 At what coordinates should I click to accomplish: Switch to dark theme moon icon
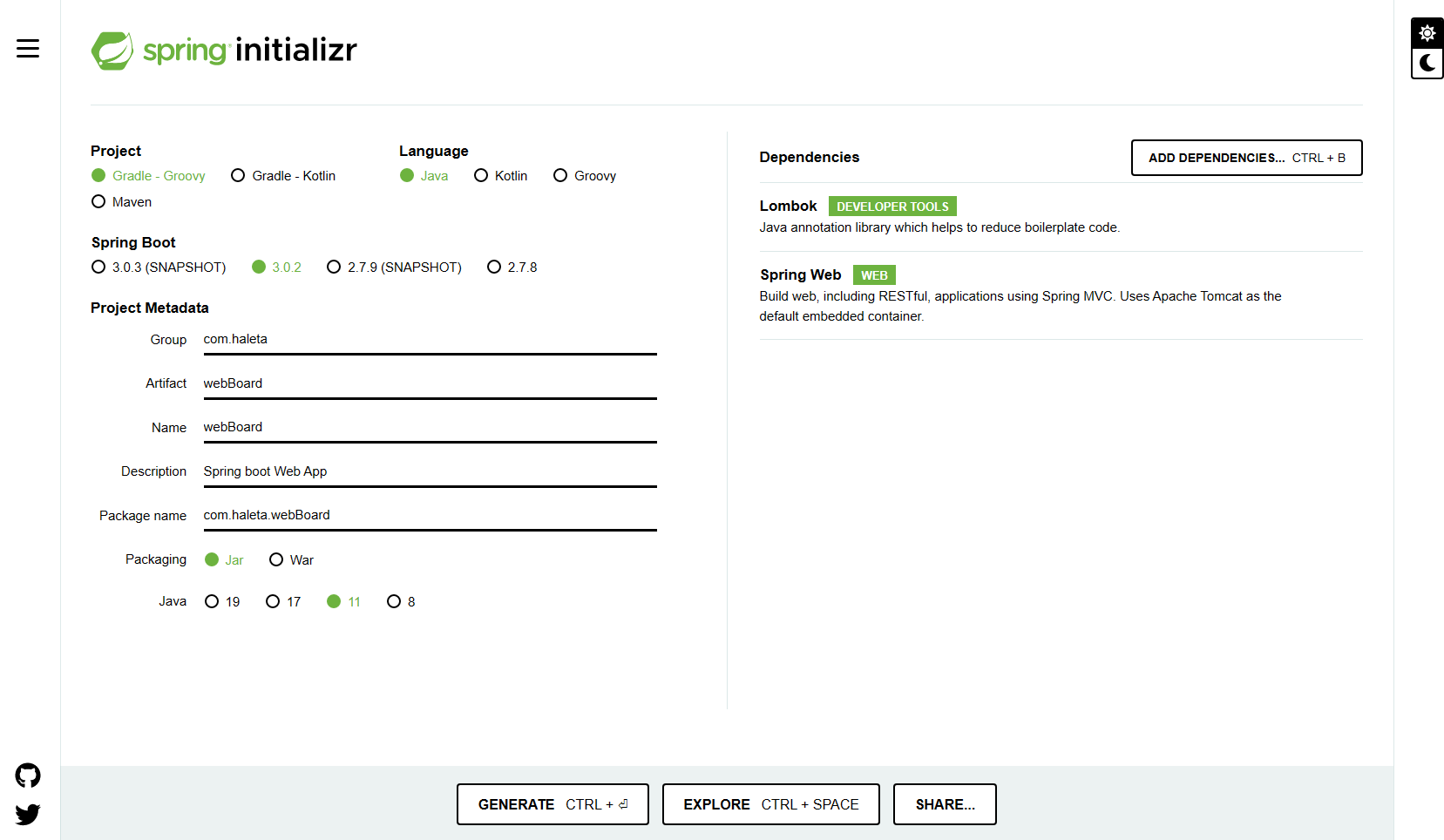[1427, 63]
